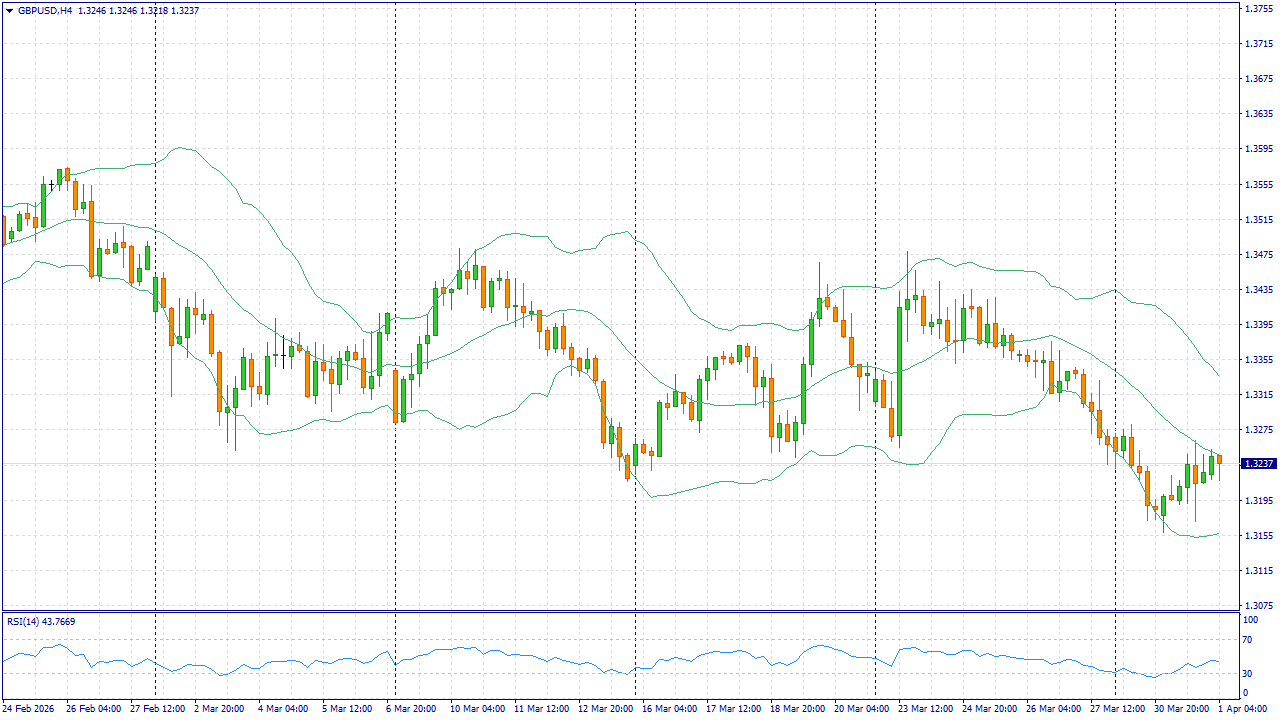
Task: Select the 27 Mar 12:00 time label
Action: point(1117,708)
